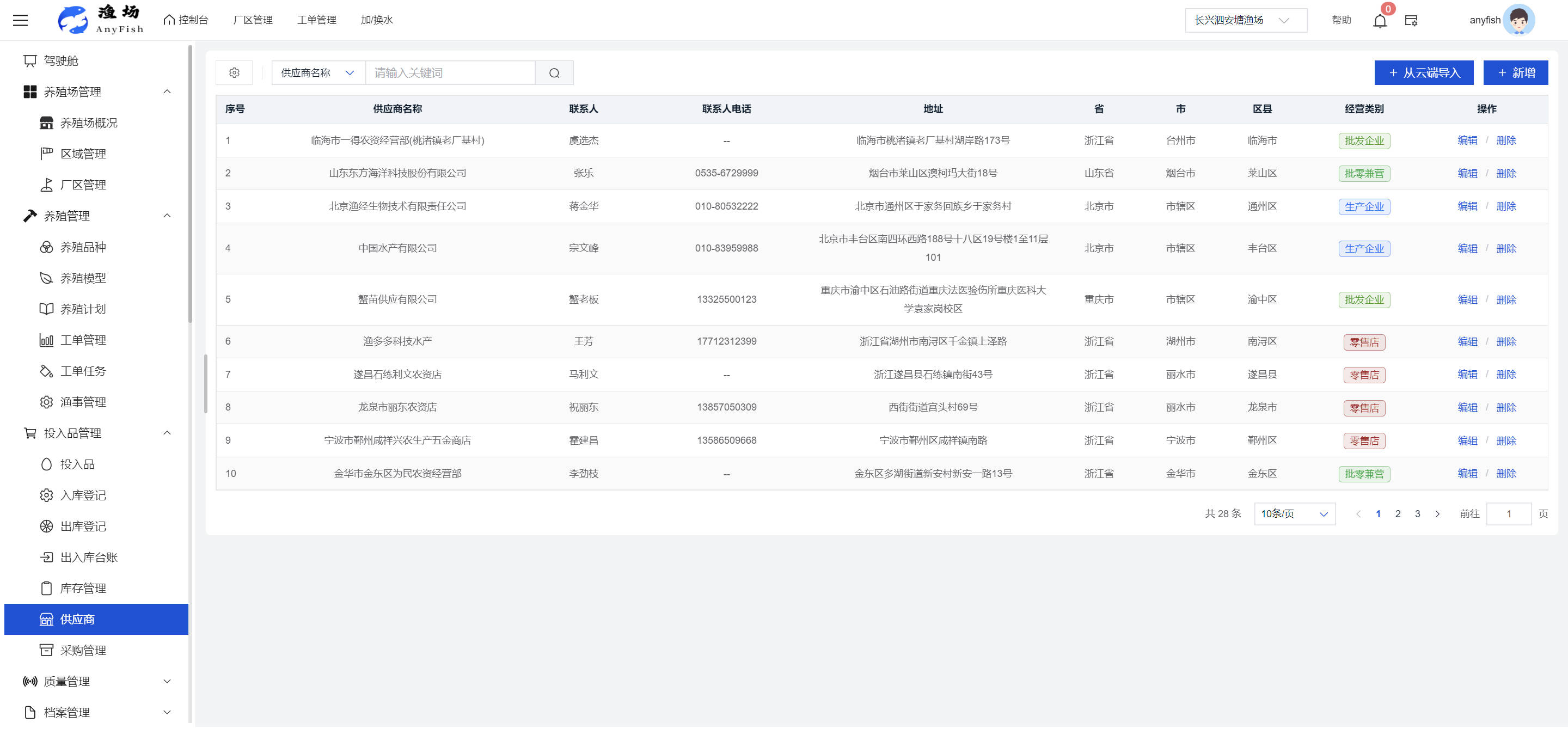Screen dimensions: 1568x735
Task: Expand the 质量管理 section
Action: click(x=167, y=682)
